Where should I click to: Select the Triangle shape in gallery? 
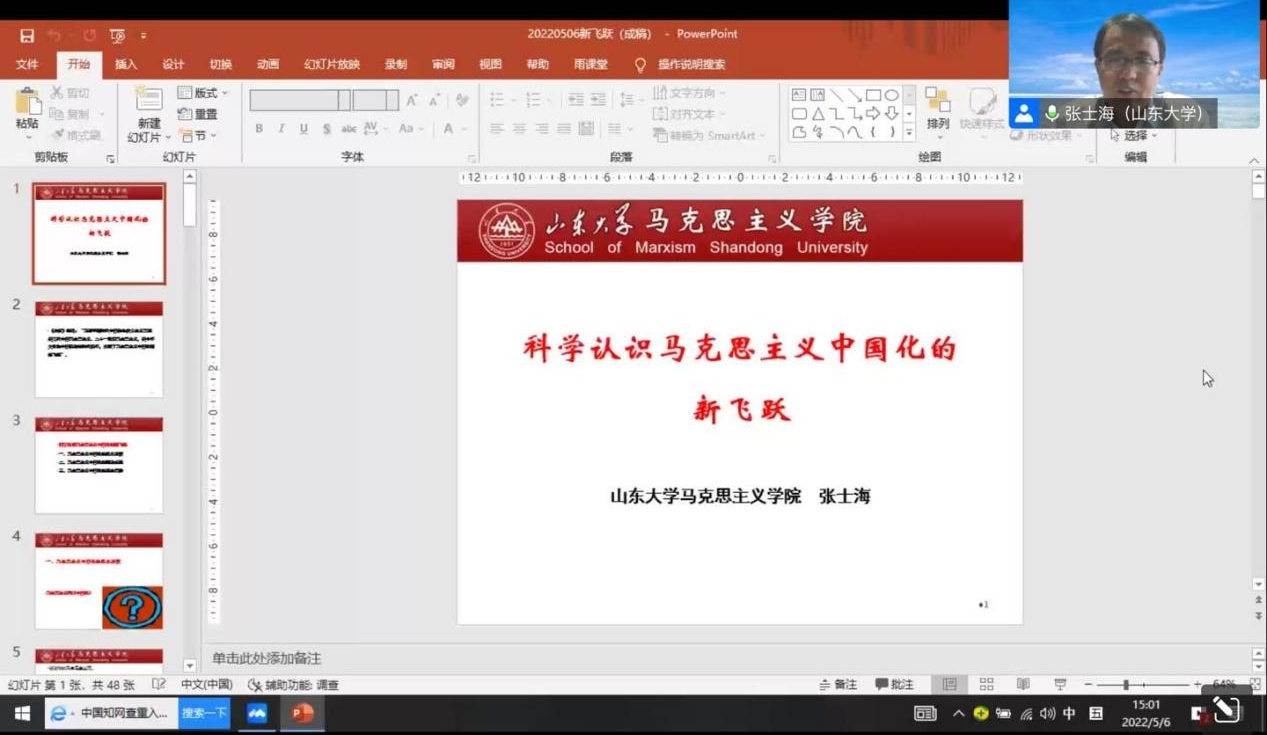tap(817, 114)
